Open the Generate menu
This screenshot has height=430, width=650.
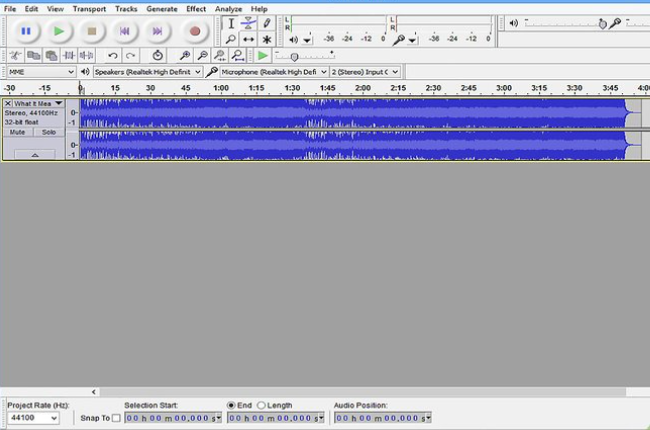pos(162,8)
